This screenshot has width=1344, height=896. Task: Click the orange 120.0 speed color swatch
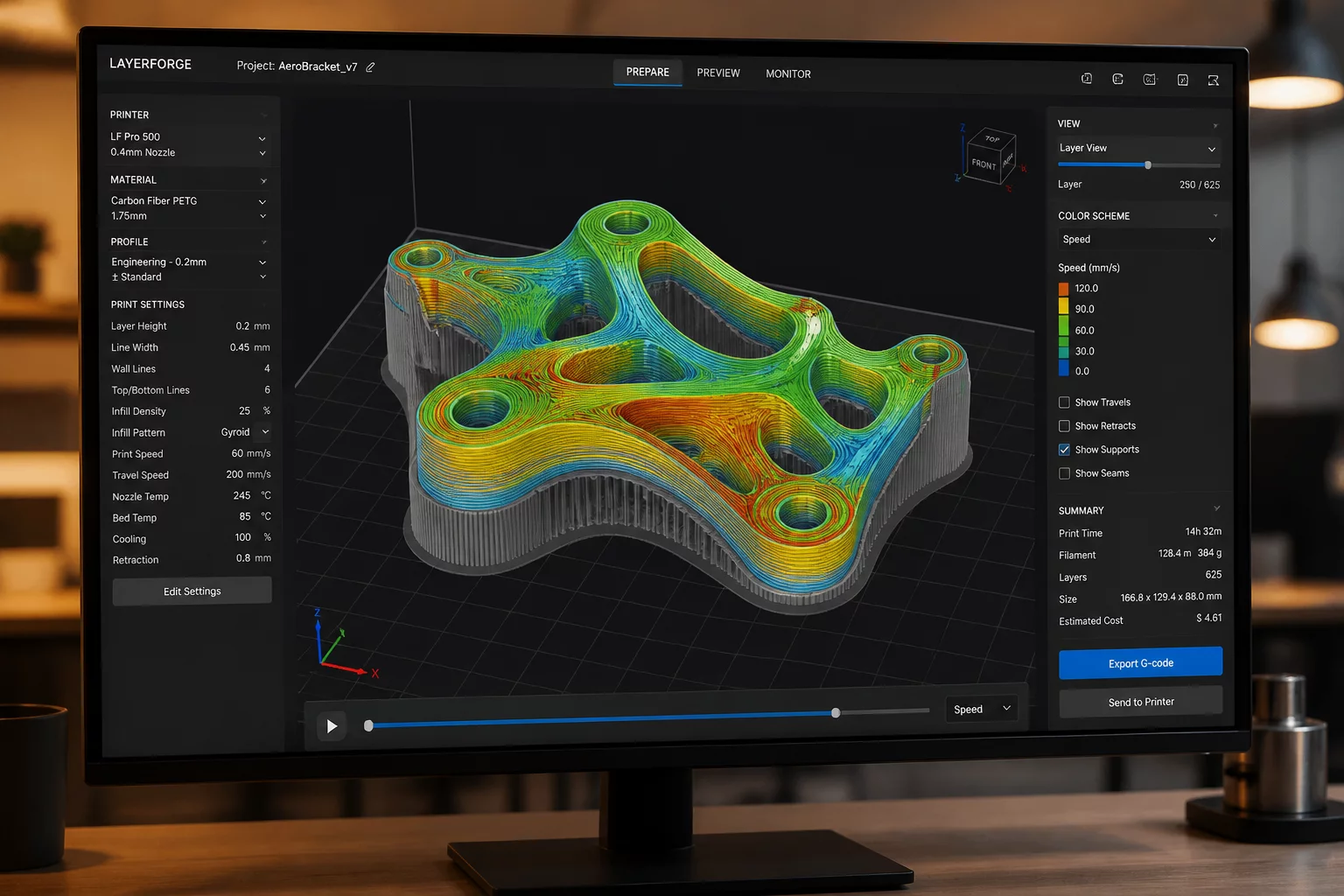(x=1064, y=289)
